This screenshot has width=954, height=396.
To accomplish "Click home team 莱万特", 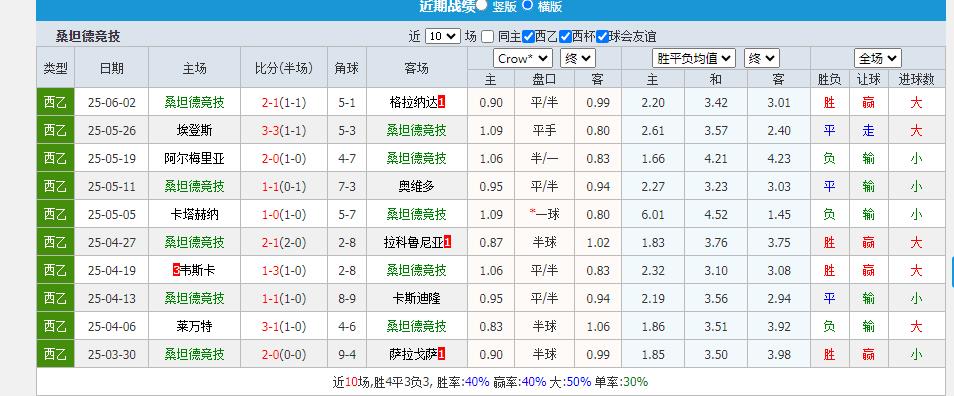I will click(x=195, y=326).
